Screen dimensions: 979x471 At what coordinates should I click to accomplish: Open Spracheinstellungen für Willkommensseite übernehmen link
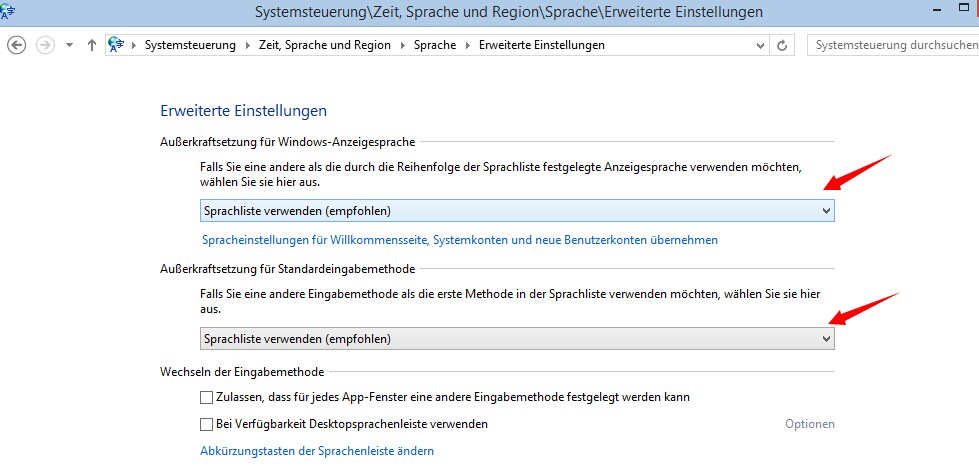coord(460,239)
